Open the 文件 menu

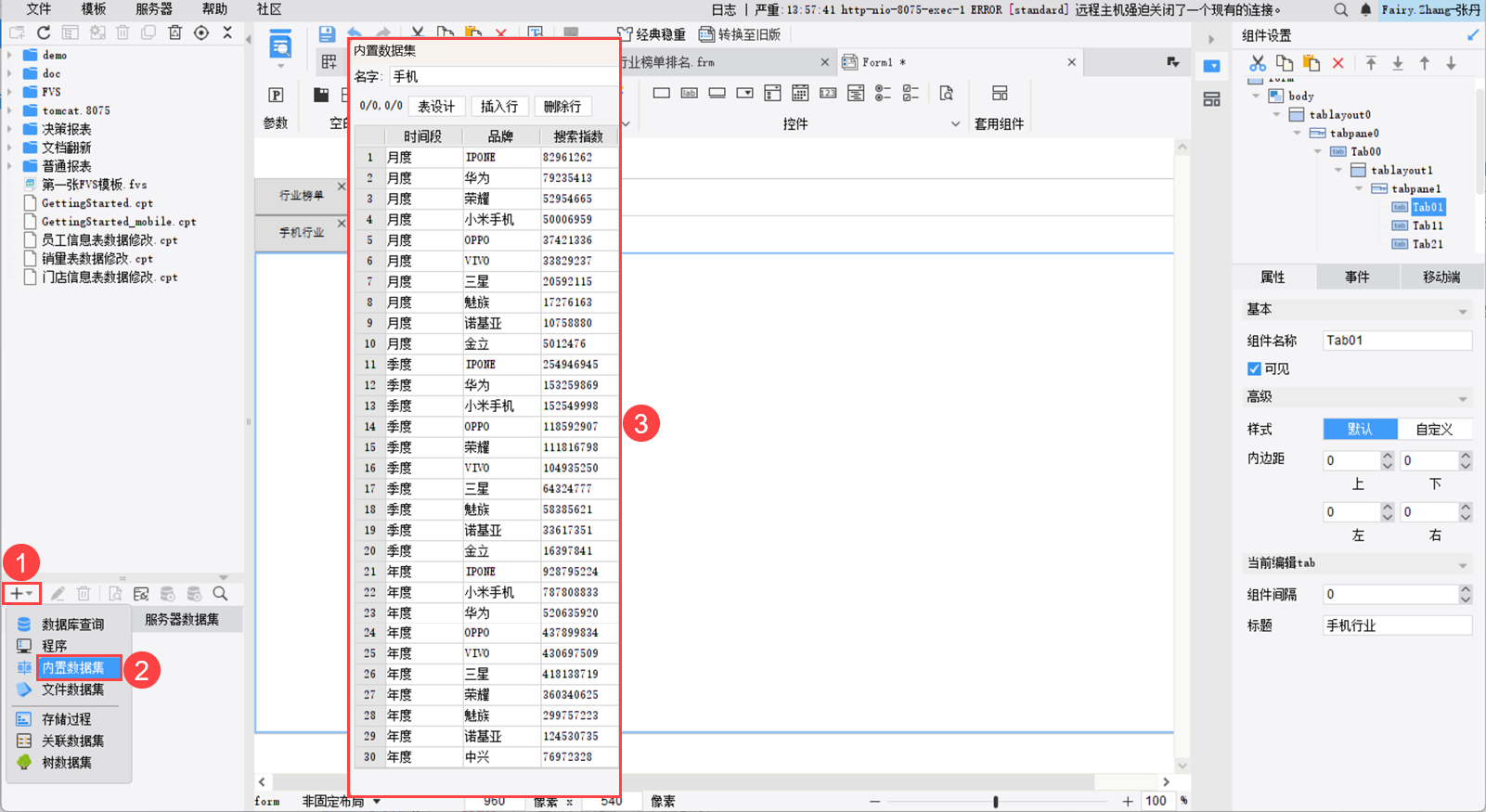(x=39, y=9)
